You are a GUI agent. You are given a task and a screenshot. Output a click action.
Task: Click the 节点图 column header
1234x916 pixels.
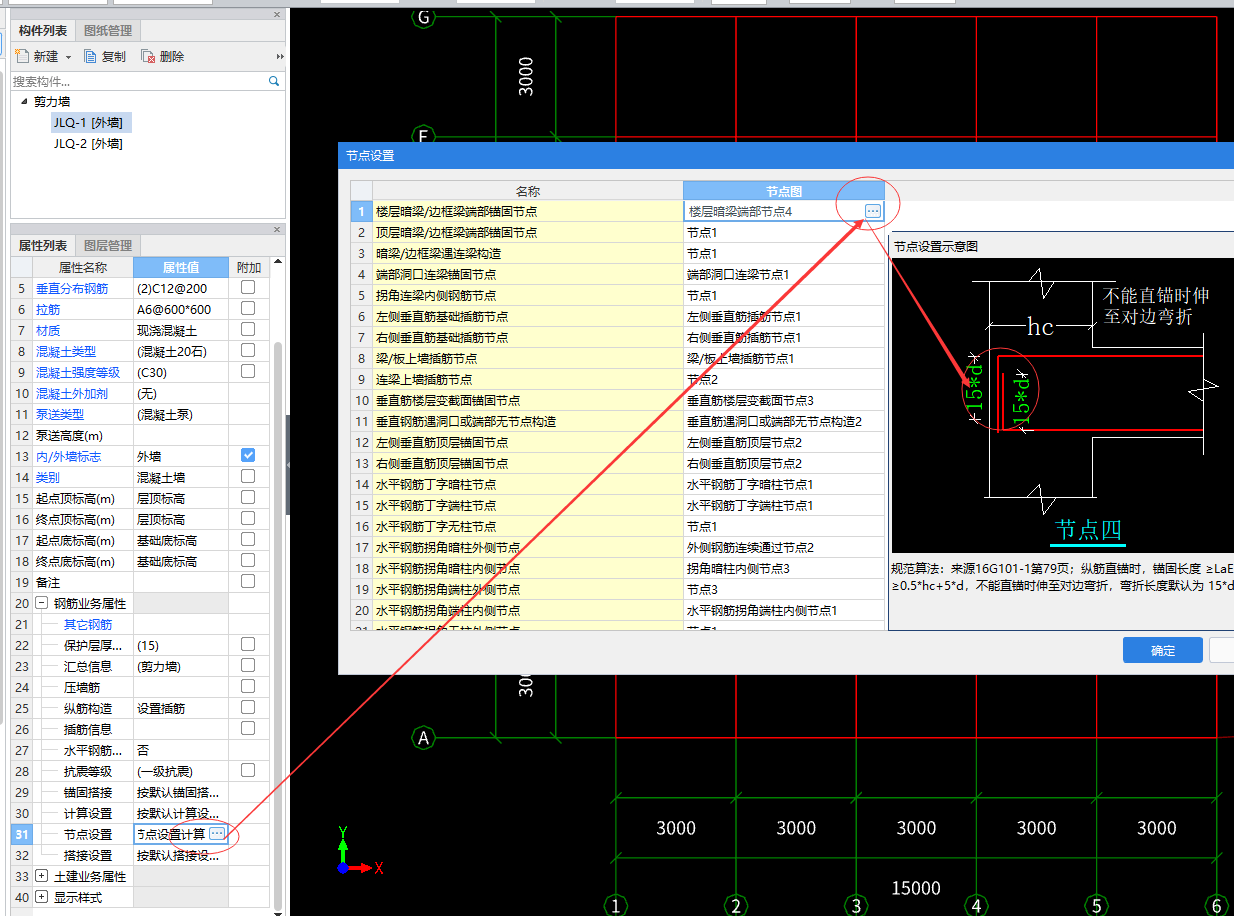784,190
